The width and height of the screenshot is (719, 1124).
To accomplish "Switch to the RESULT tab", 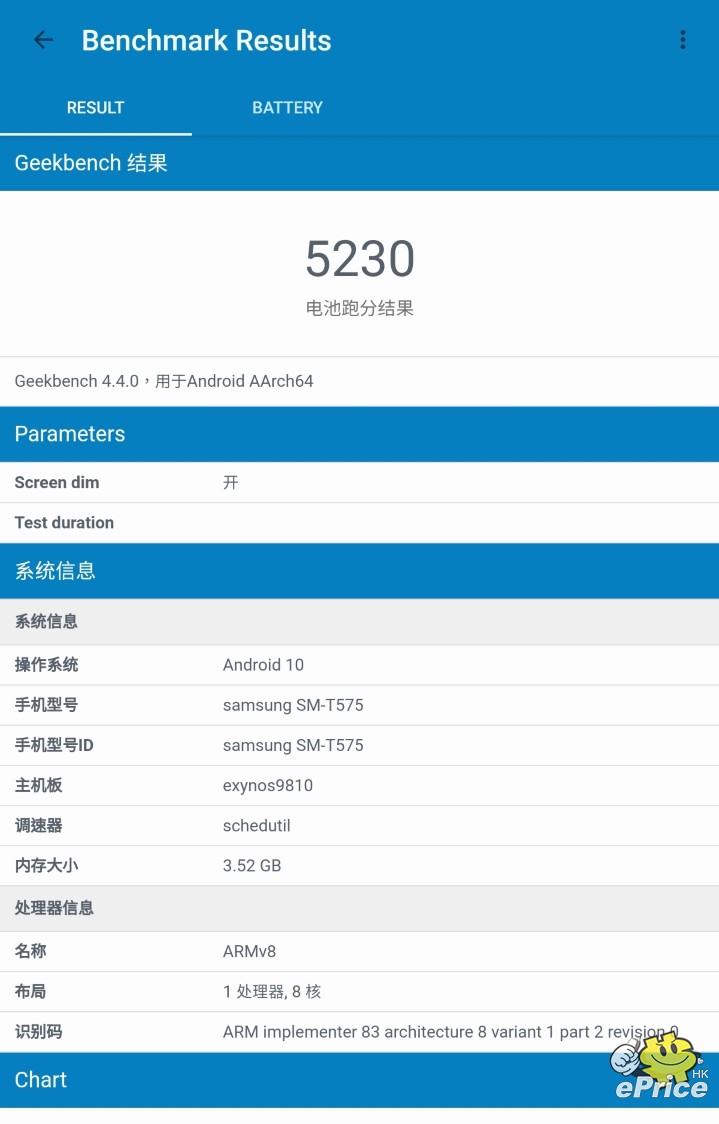I will point(95,108).
